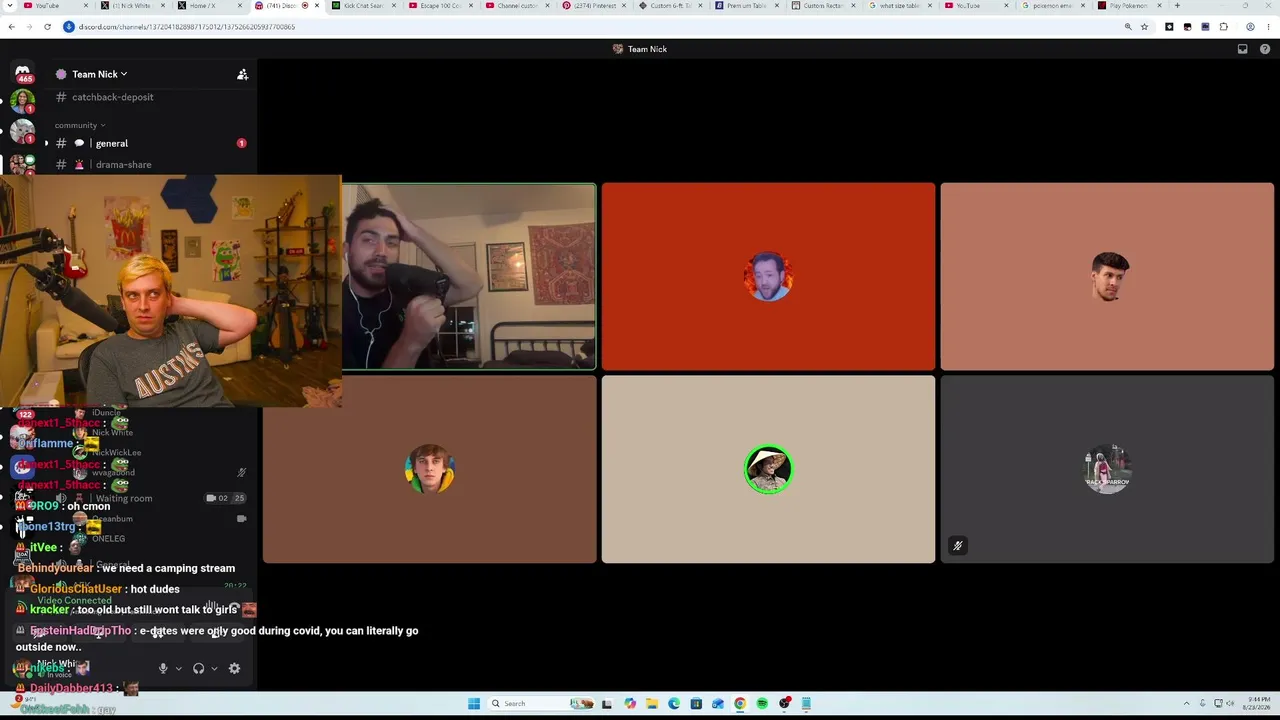The width and height of the screenshot is (1280, 720).
Task: Close the Discord browser tab
Action: point(317,6)
